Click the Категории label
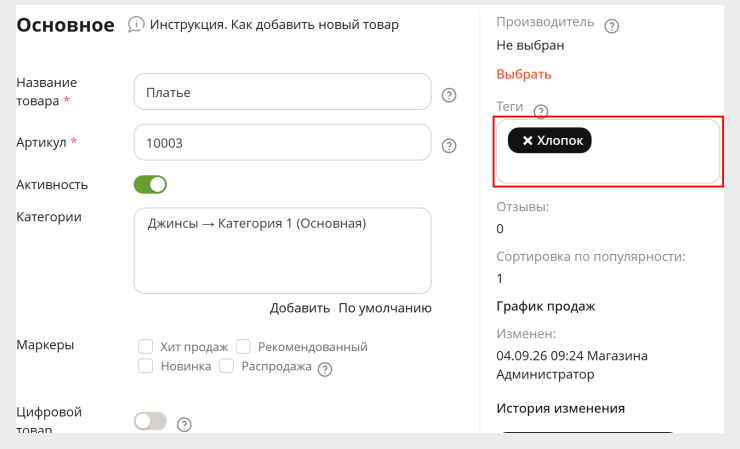 click(x=49, y=217)
